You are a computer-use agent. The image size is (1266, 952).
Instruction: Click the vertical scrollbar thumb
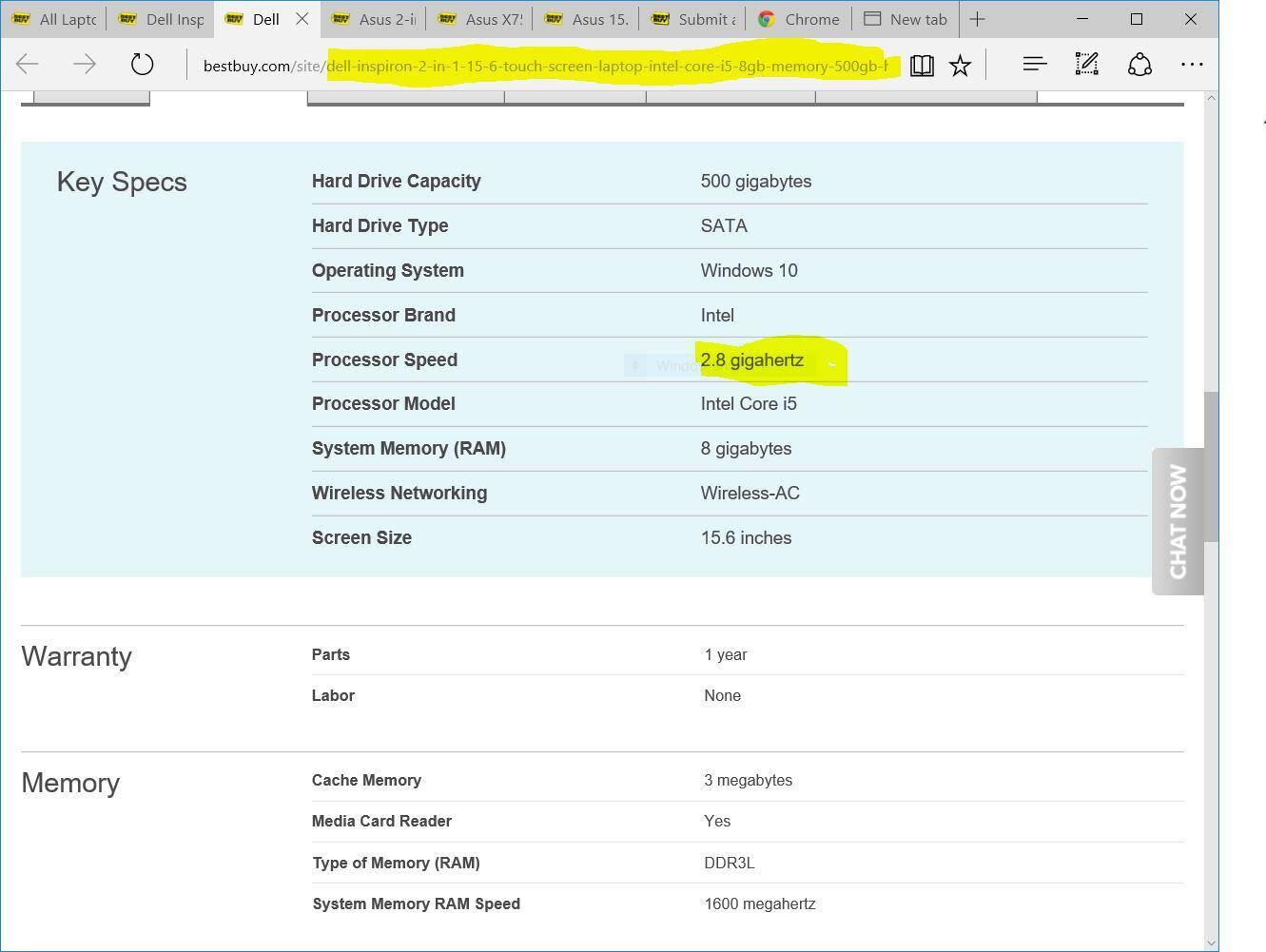click(x=1211, y=466)
